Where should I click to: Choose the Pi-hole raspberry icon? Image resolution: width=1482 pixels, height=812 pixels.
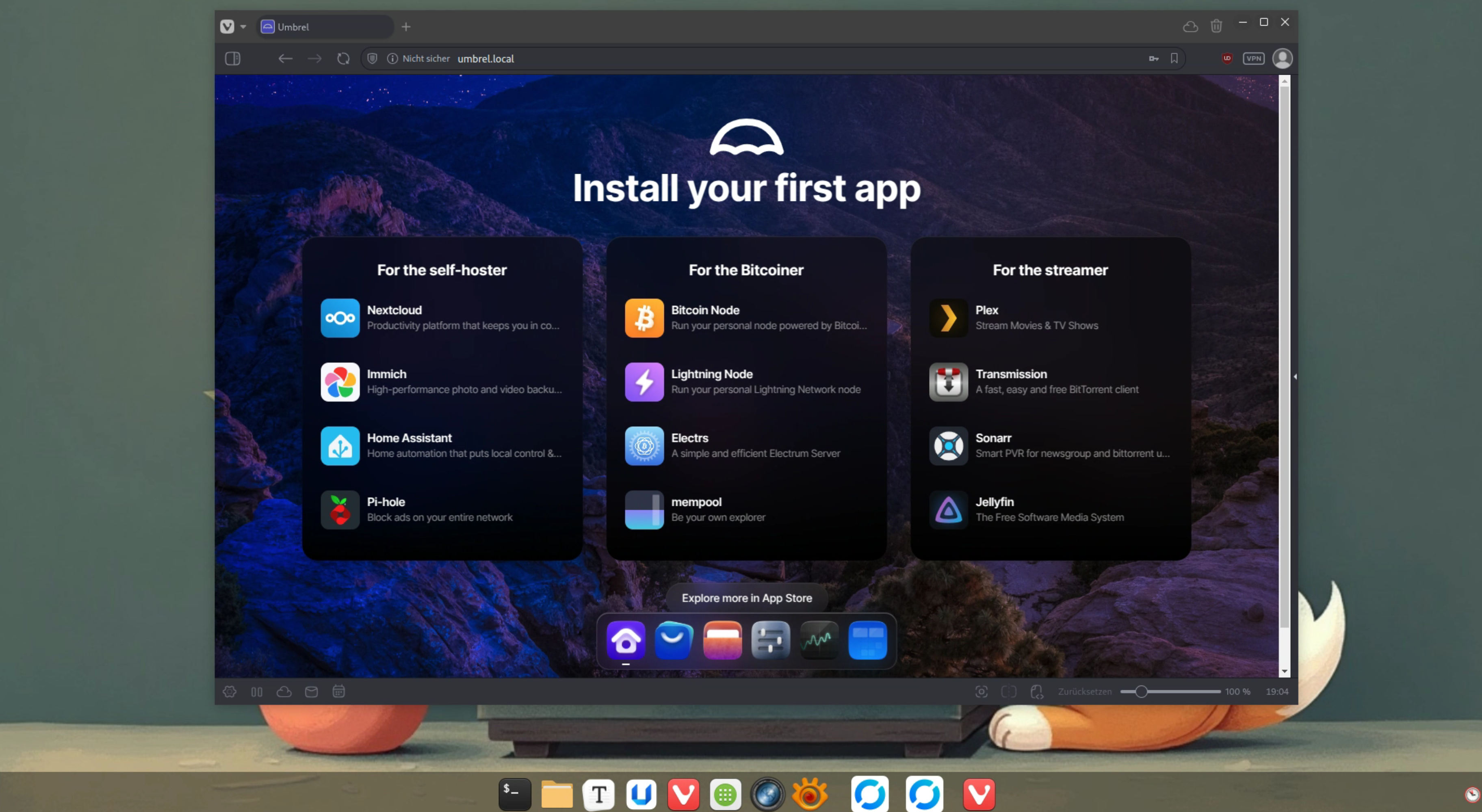click(x=340, y=510)
